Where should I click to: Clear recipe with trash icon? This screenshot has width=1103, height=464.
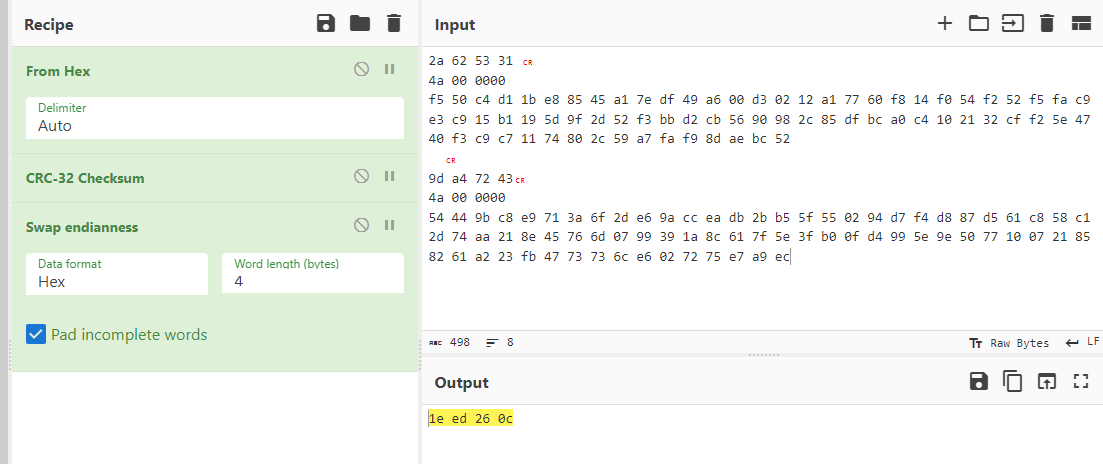coord(394,23)
